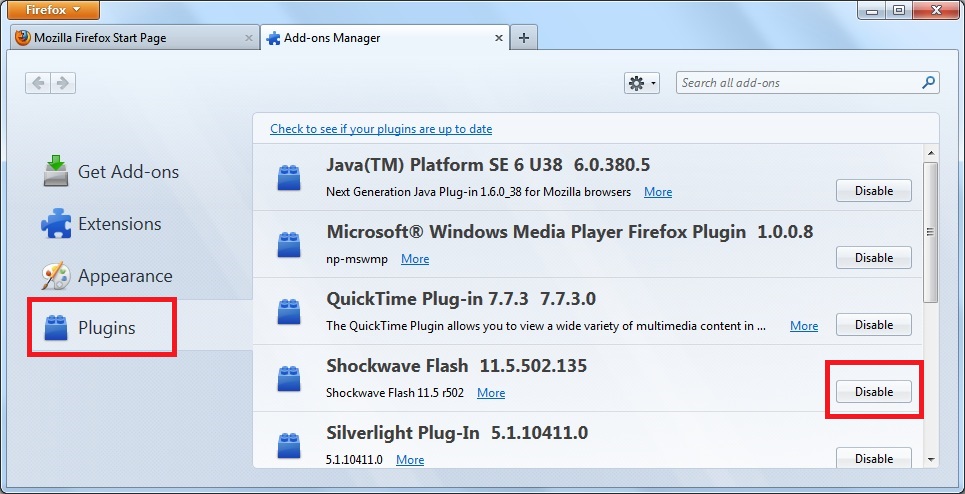
Task: Disable the QuickTime Plug-in 7.7.3
Action: point(873,325)
